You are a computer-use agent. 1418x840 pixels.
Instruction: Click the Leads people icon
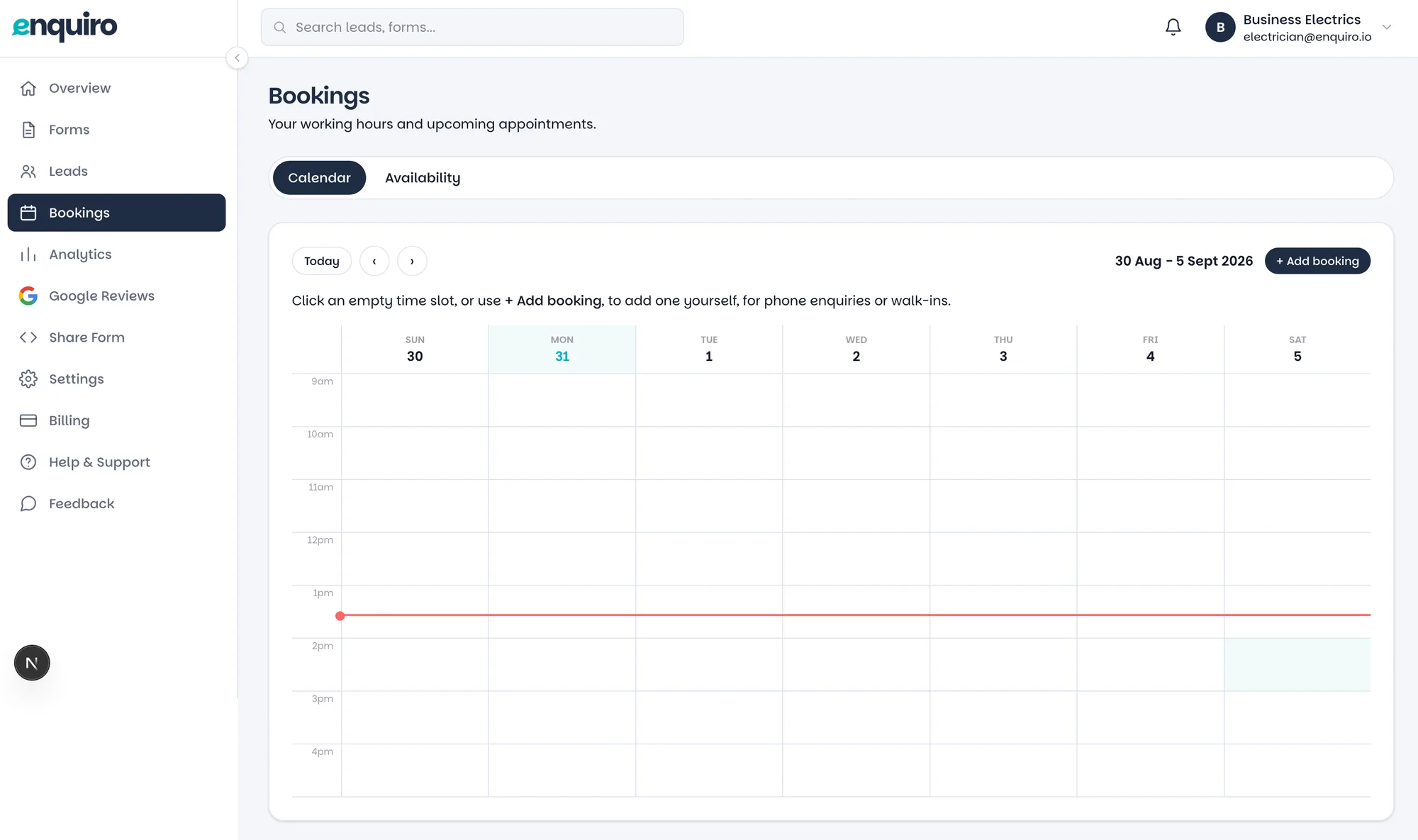point(28,171)
